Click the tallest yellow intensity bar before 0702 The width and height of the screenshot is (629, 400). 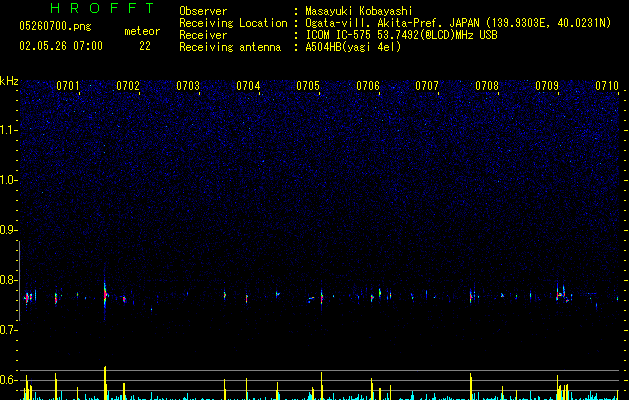105,383
